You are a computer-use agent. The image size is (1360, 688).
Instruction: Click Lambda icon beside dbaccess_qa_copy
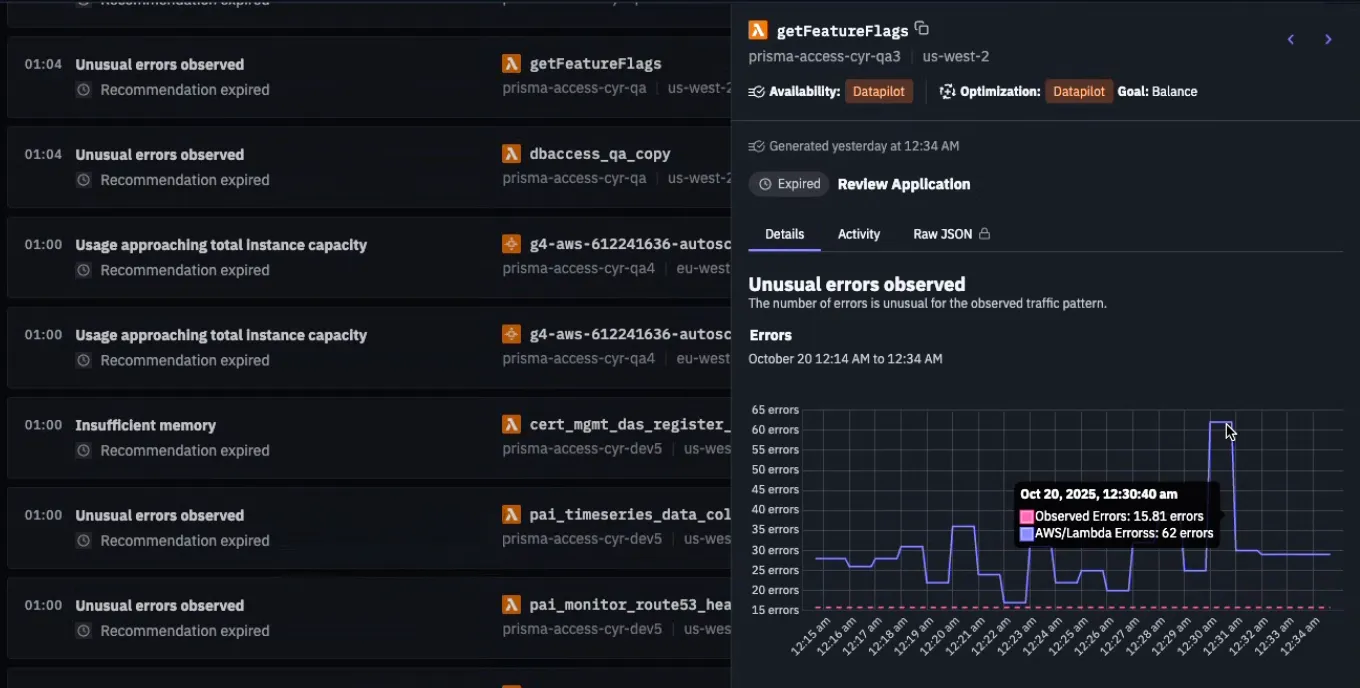511,153
